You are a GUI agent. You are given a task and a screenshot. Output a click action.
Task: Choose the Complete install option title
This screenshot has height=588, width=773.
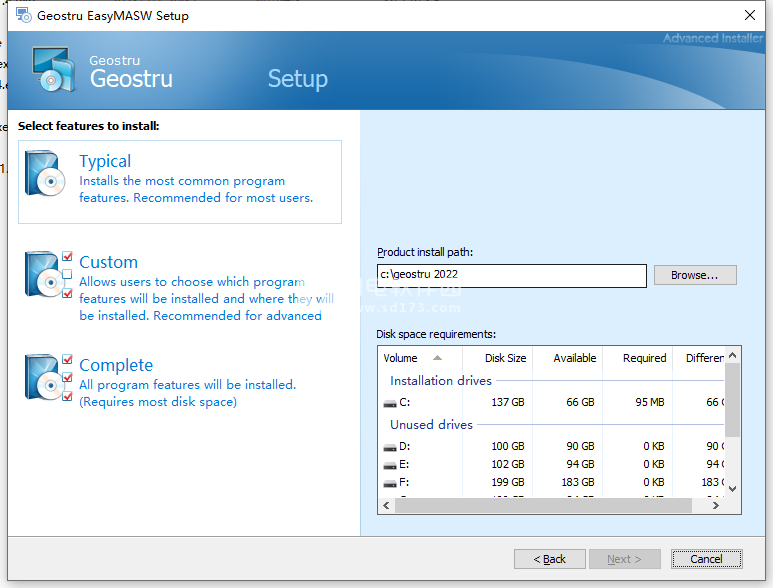[116, 365]
